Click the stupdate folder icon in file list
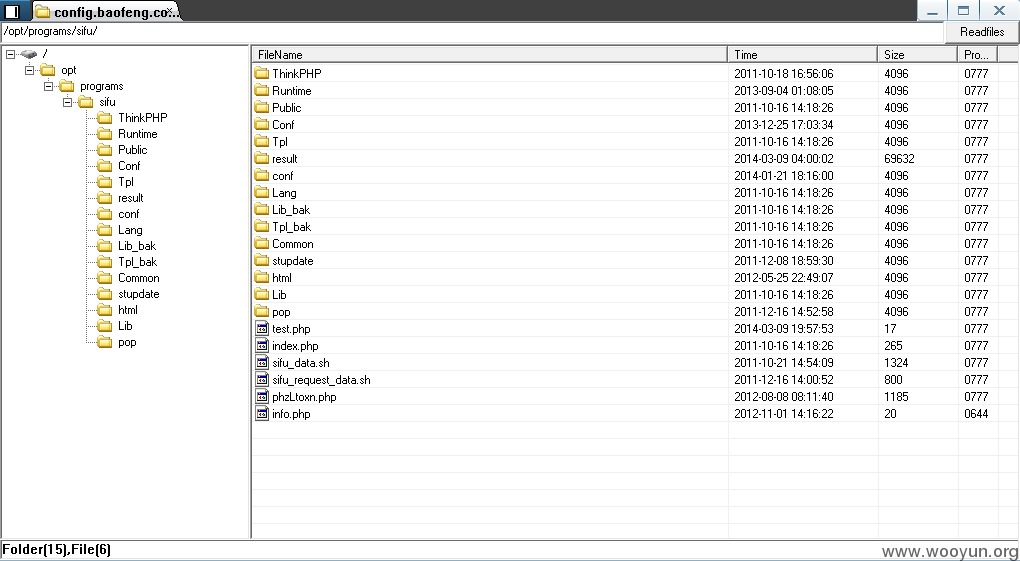The height and width of the screenshot is (561, 1020). point(262,260)
